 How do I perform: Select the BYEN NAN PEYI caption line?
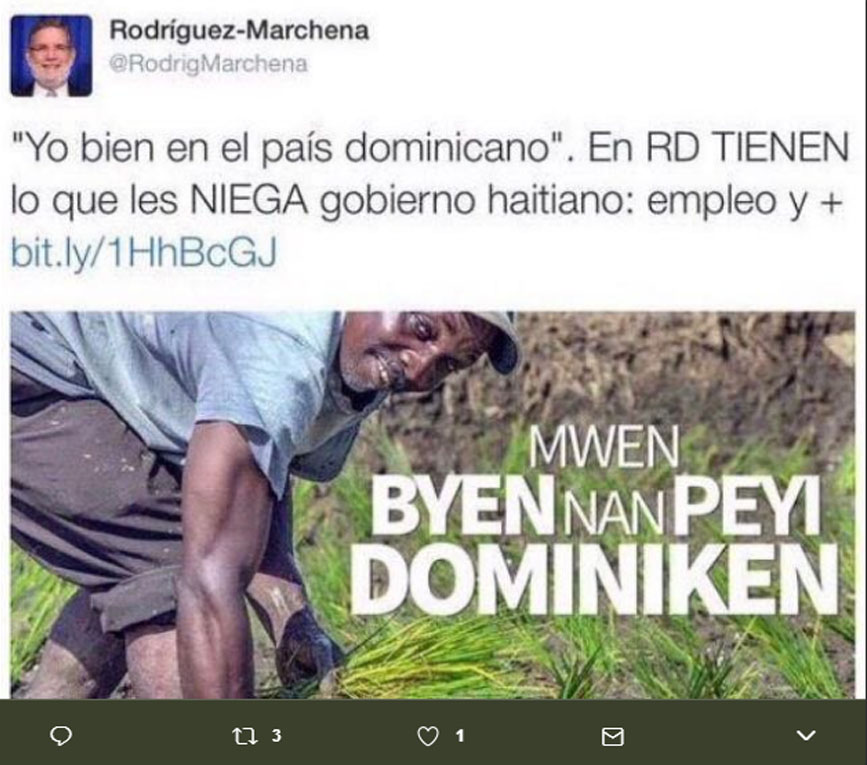point(596,505)
